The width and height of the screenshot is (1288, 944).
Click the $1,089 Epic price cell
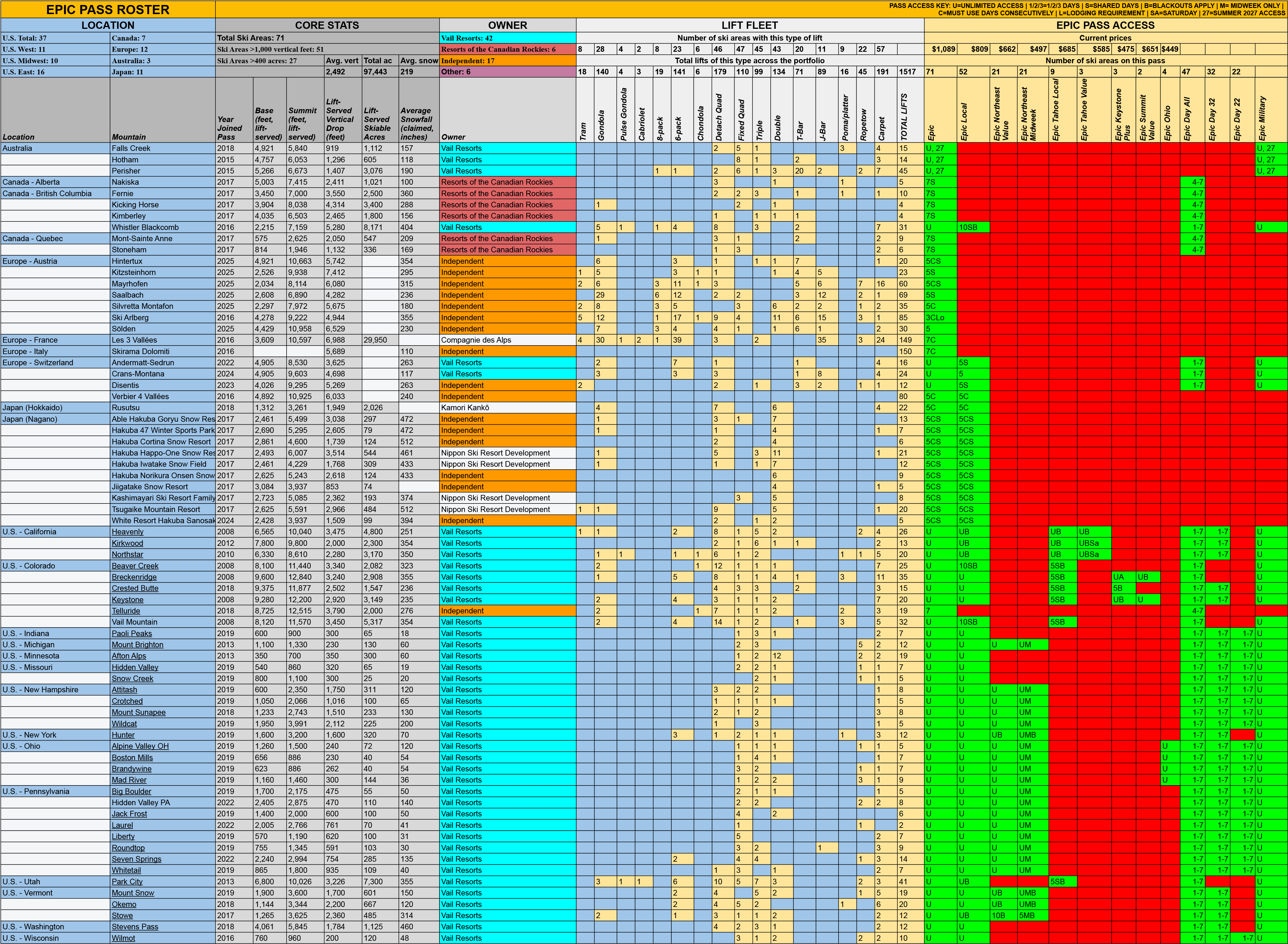tap(943, 49)
